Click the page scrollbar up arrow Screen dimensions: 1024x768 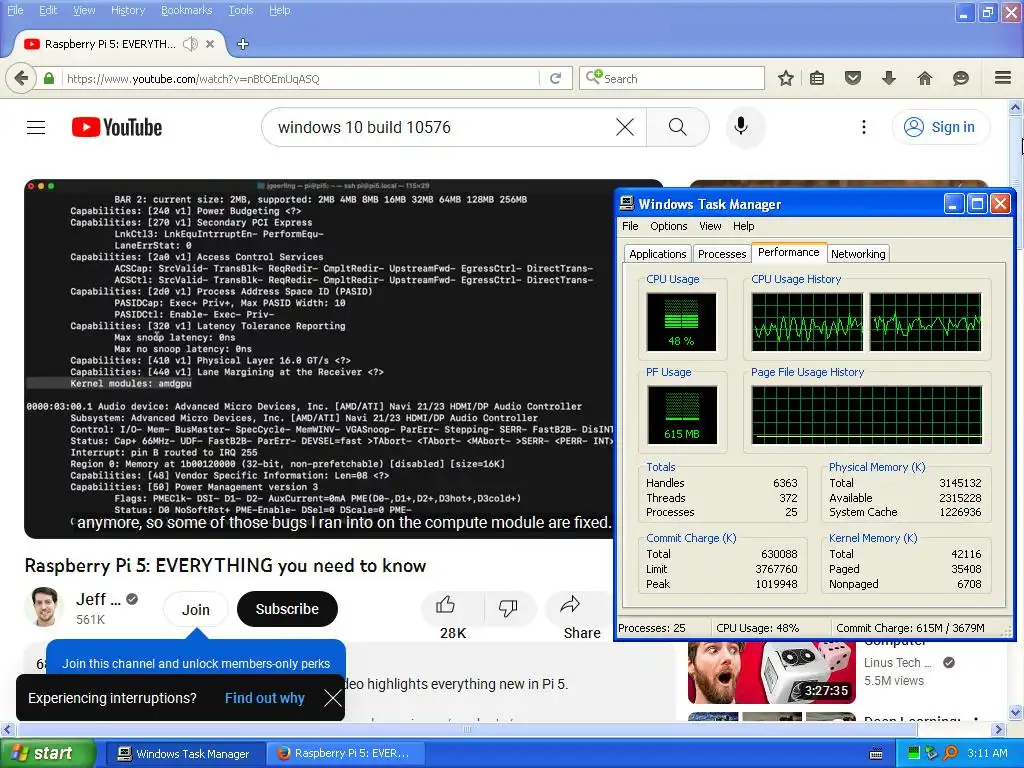pos(1016,107)
